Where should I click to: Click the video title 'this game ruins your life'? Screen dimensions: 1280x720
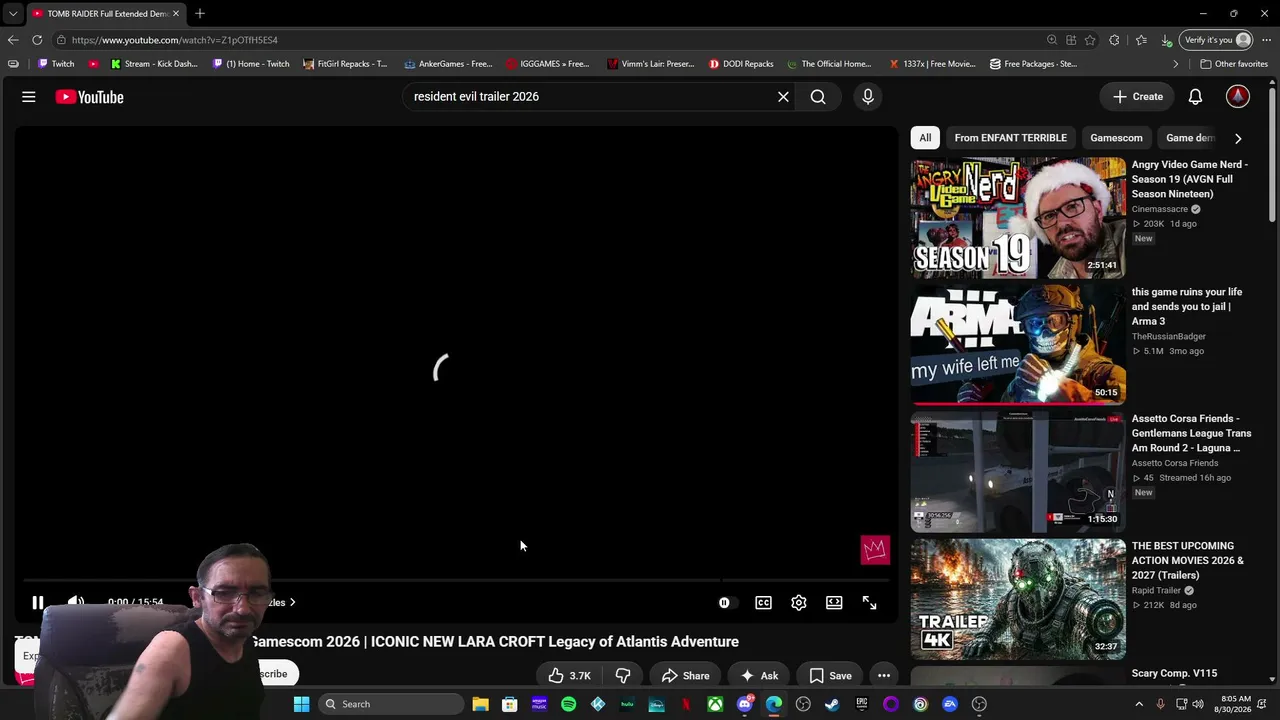pos(1187,306)
